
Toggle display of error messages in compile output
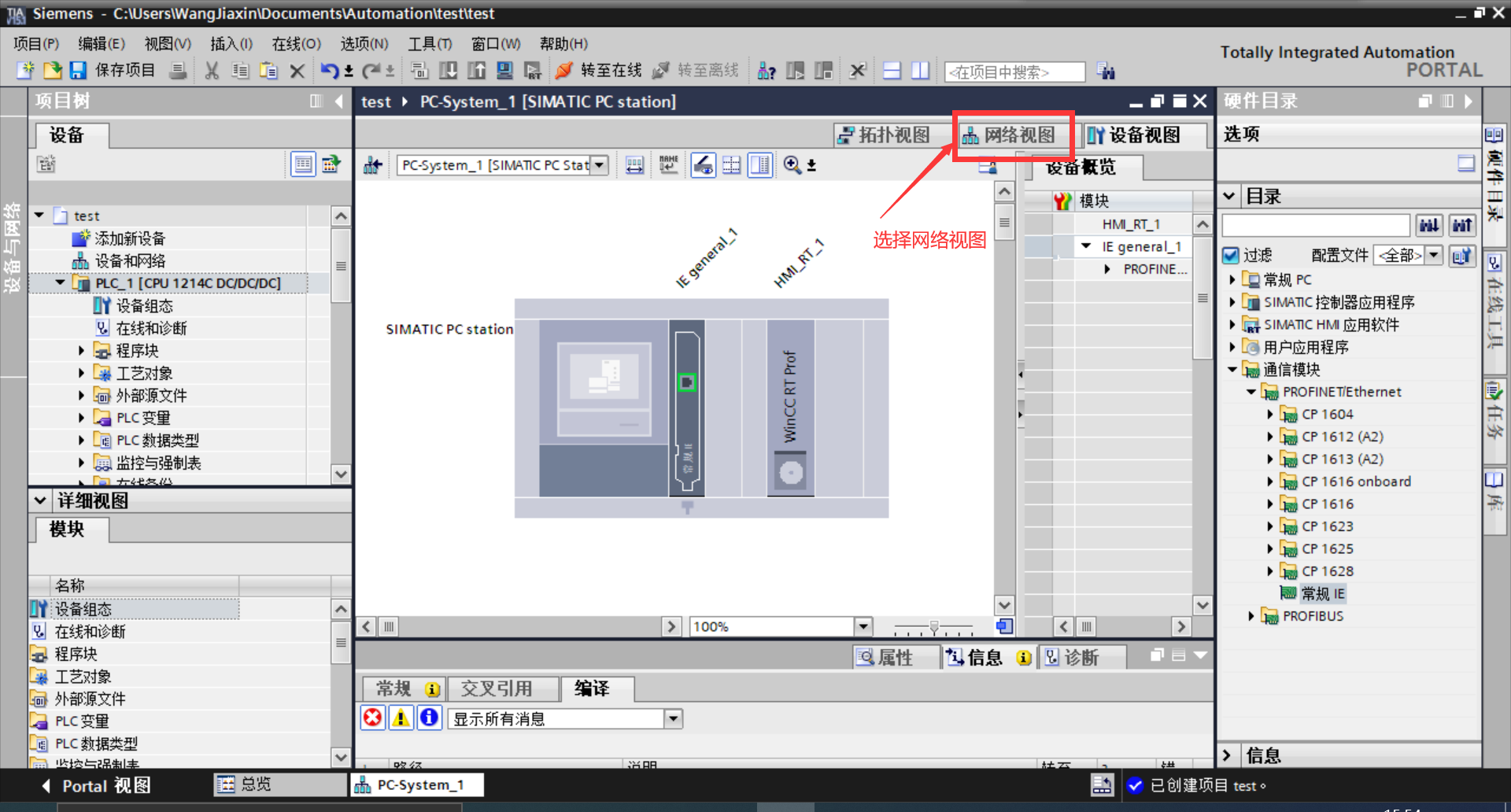[372, 718]
